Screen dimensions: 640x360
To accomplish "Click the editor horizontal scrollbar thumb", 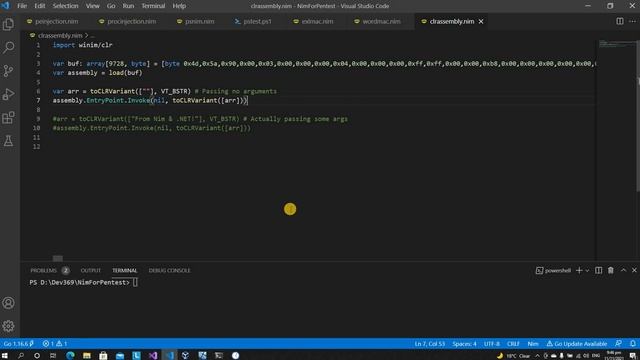I will (x=58, y=258).
